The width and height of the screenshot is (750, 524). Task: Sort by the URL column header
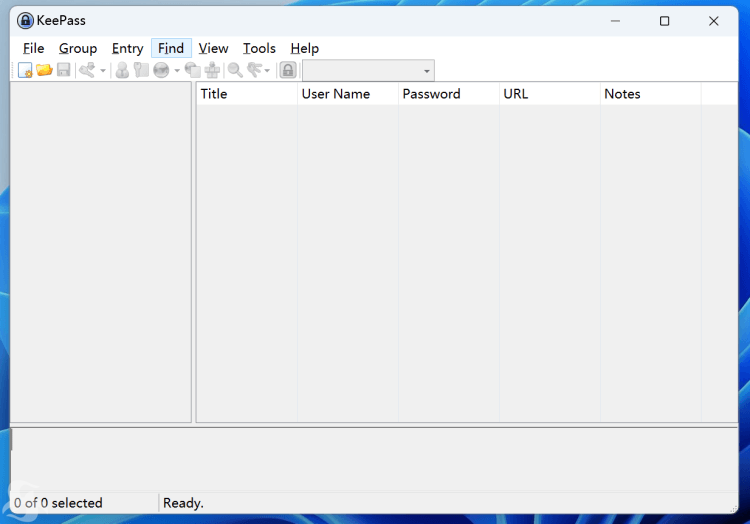click(x=550, y=94)
